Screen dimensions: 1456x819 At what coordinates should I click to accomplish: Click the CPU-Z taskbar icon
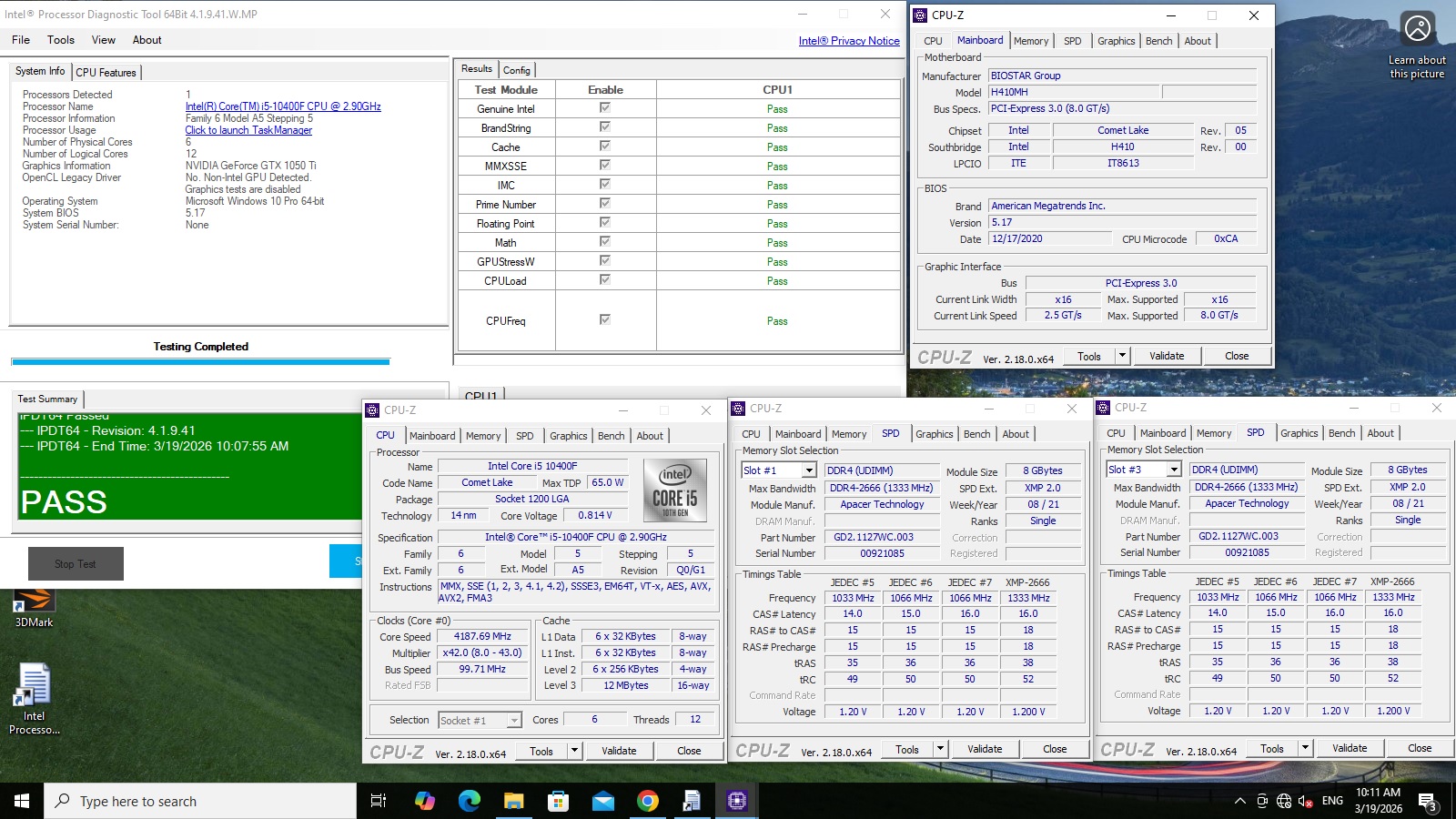click(736, 801)
